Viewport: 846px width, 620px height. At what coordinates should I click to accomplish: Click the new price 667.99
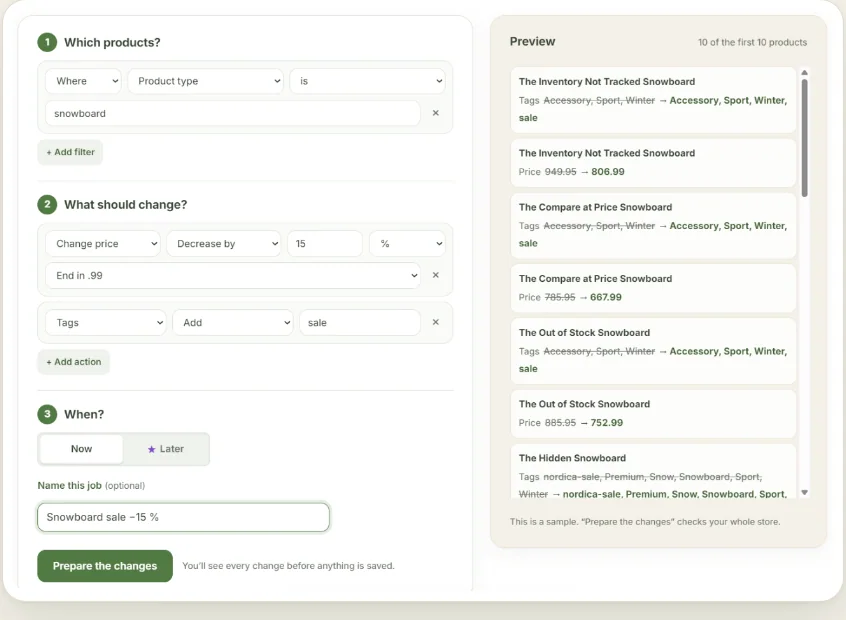605,297
